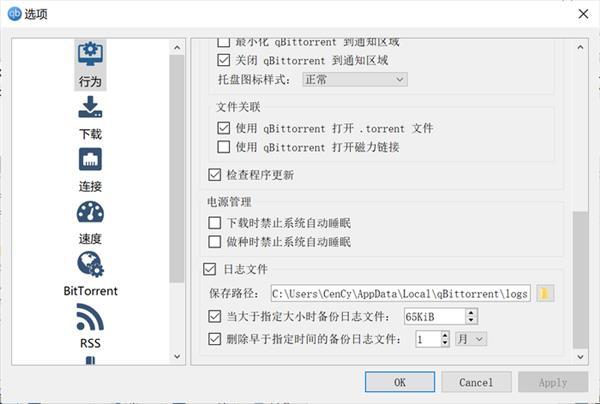
Task: Open the 月 time unit dropdown
Action: (471, 339)
